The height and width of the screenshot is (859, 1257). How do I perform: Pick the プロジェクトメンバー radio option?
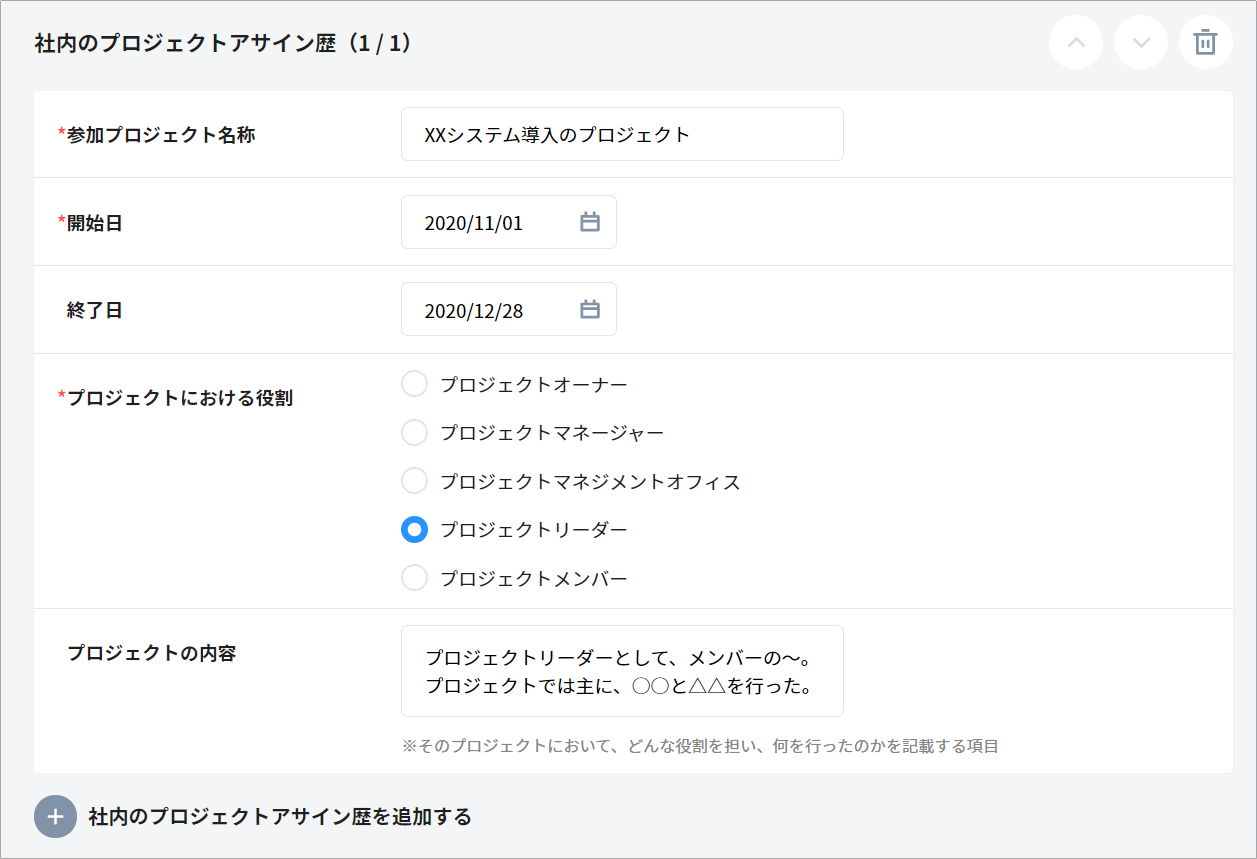tap(414, 578)
